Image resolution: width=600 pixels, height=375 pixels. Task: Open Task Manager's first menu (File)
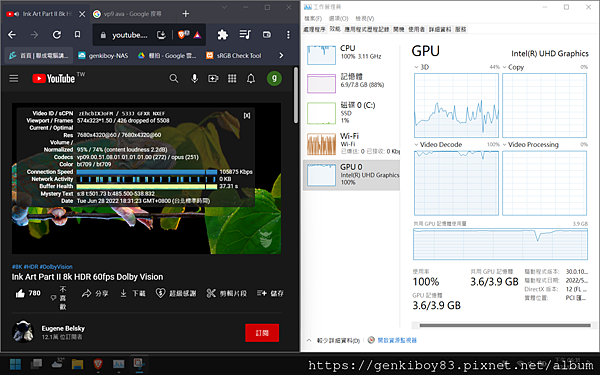click(x=313, y=18)
